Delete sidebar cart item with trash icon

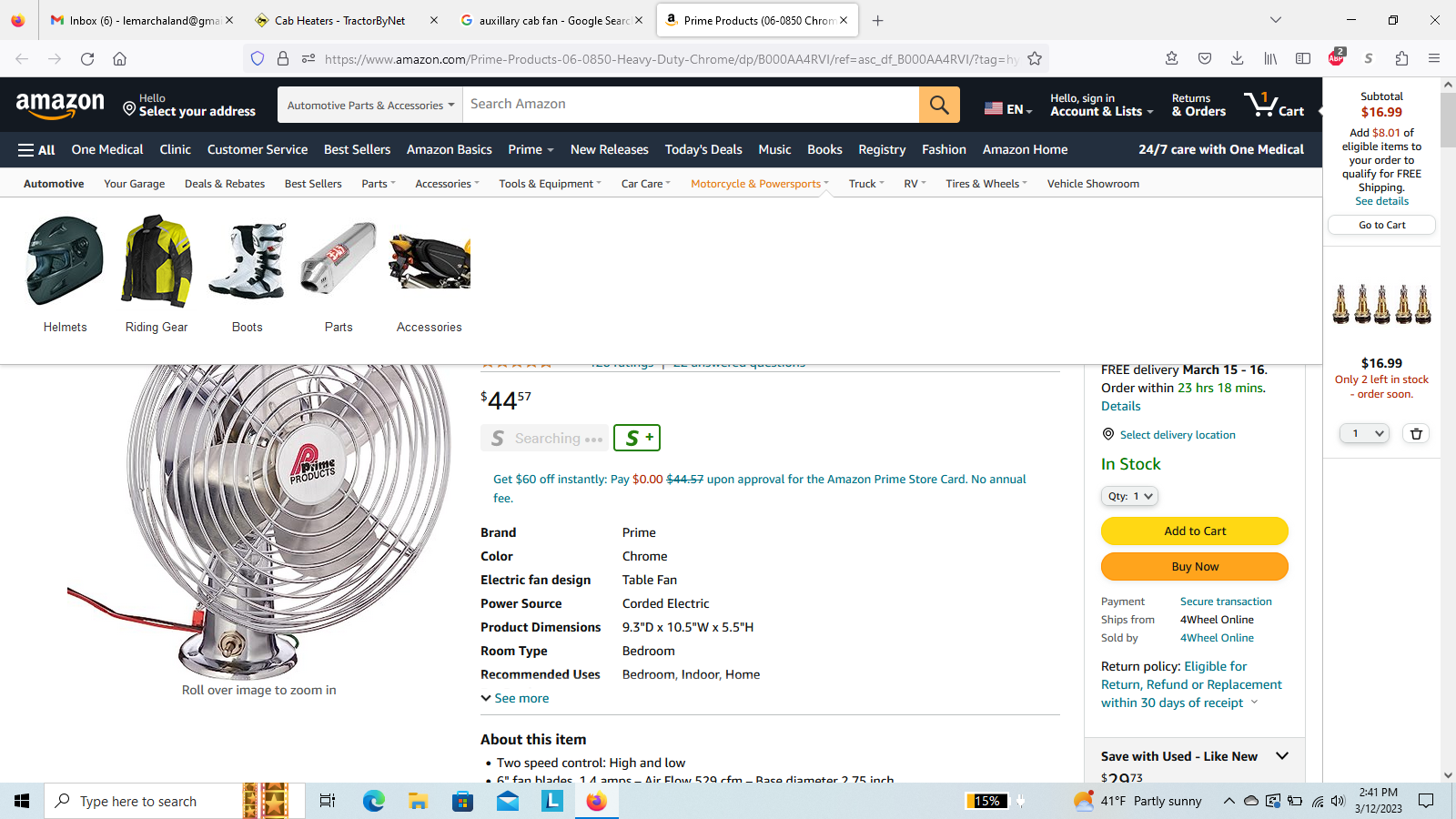click(x=1415, y=434)
